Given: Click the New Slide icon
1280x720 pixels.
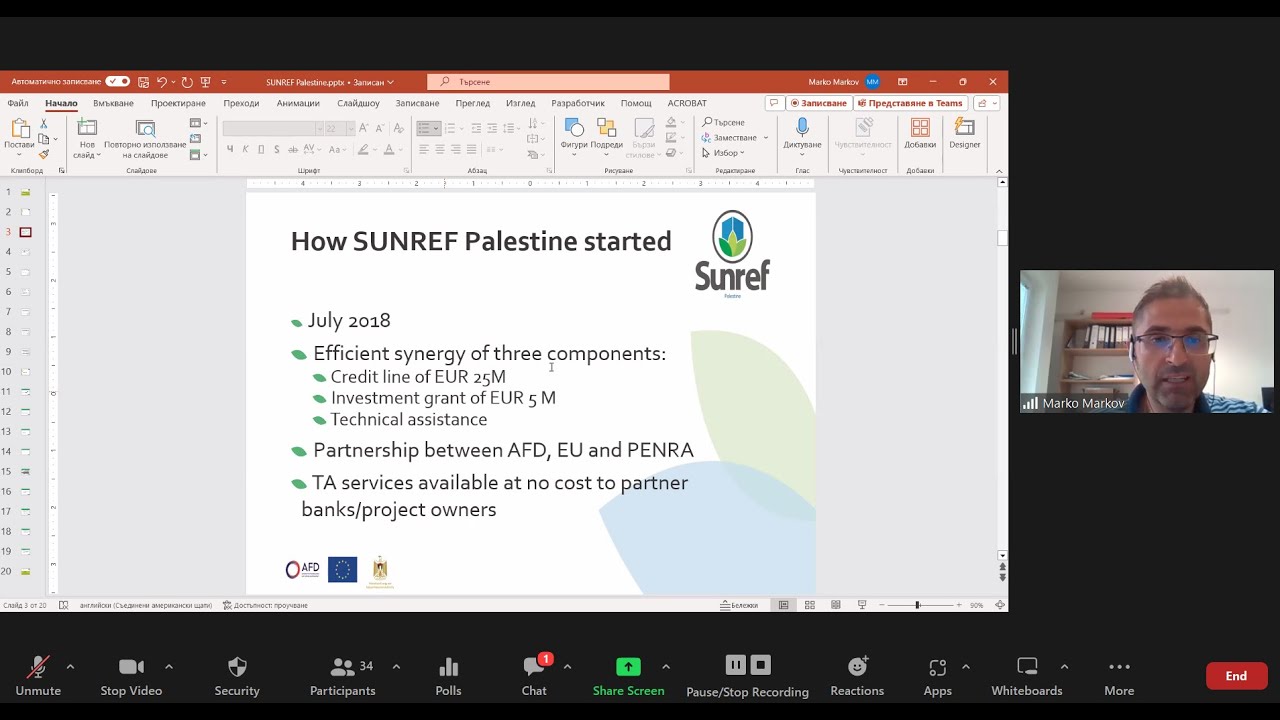Looking at the screenshot, I should point(87,127).
